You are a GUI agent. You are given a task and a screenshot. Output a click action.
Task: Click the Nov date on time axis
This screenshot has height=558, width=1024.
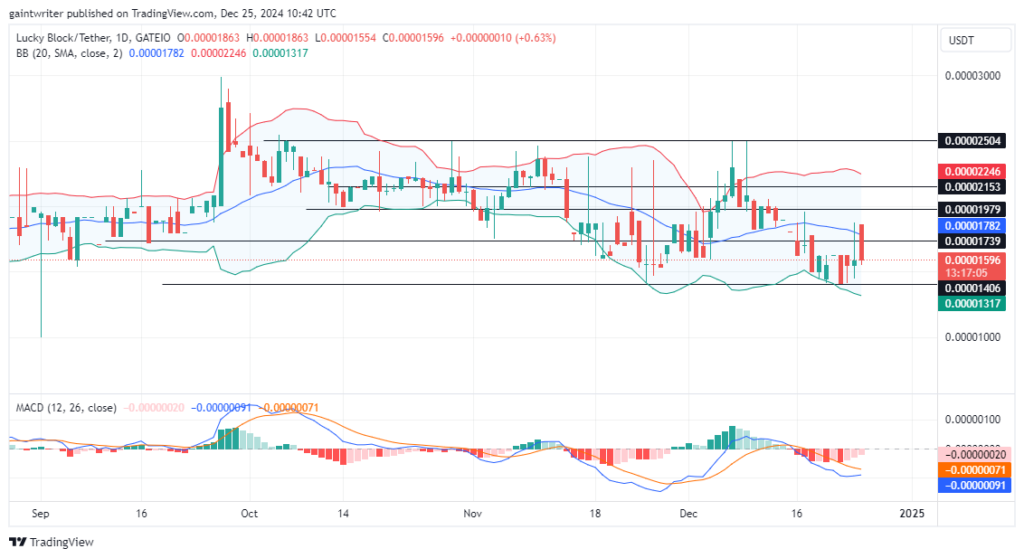coord(472,513)
